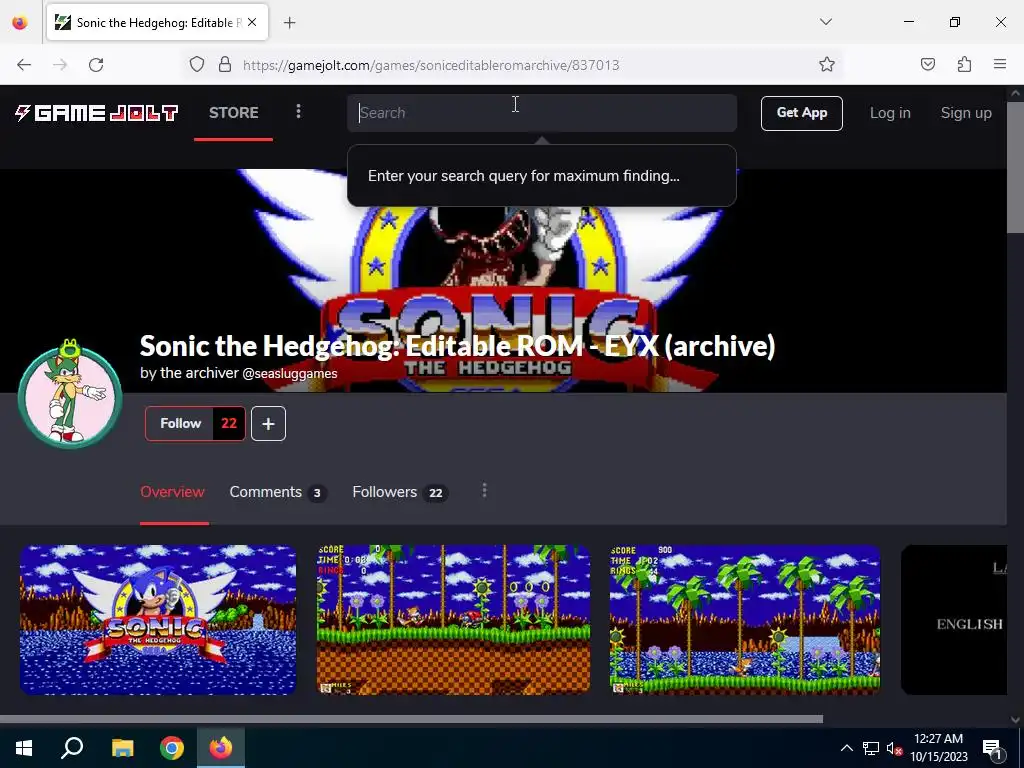Image resolution: width=1024 pixels, height=768 pixels.
Task: Open the Green Hill gameplay screenshot with Knuckles
Action: point(453,620)
